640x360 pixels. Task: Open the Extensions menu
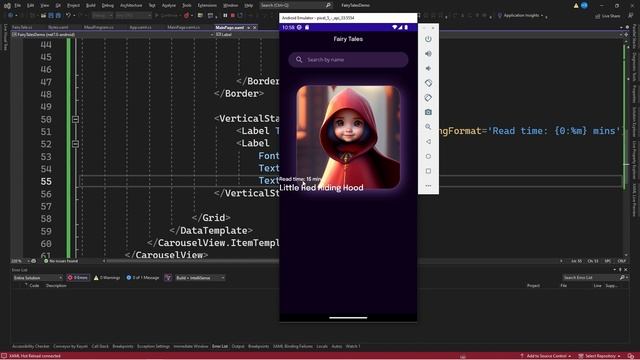click(207, 5)
